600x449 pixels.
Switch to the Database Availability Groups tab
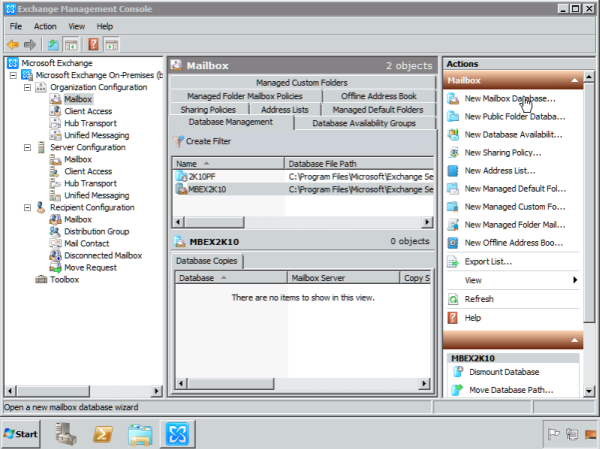tap(364, 123)
